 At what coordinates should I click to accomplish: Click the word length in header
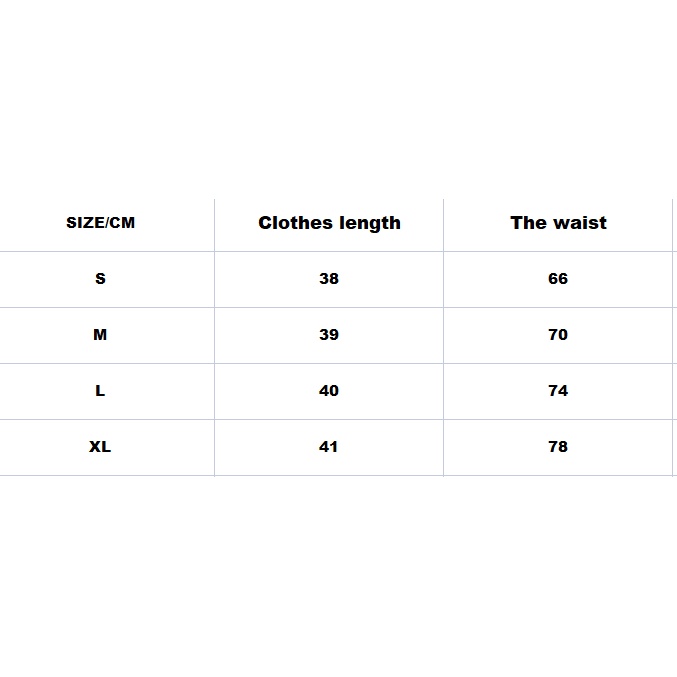point(370,224)
